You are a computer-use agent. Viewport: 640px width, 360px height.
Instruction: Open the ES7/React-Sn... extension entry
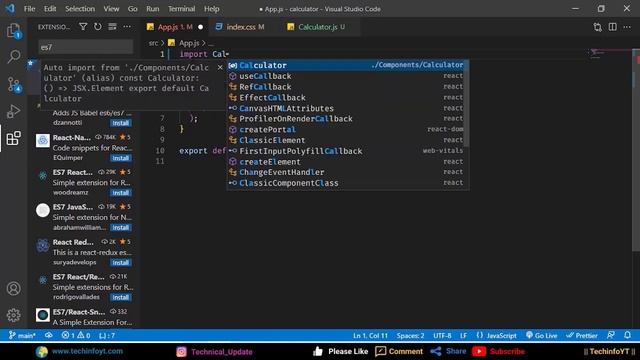tap(84, 317)
